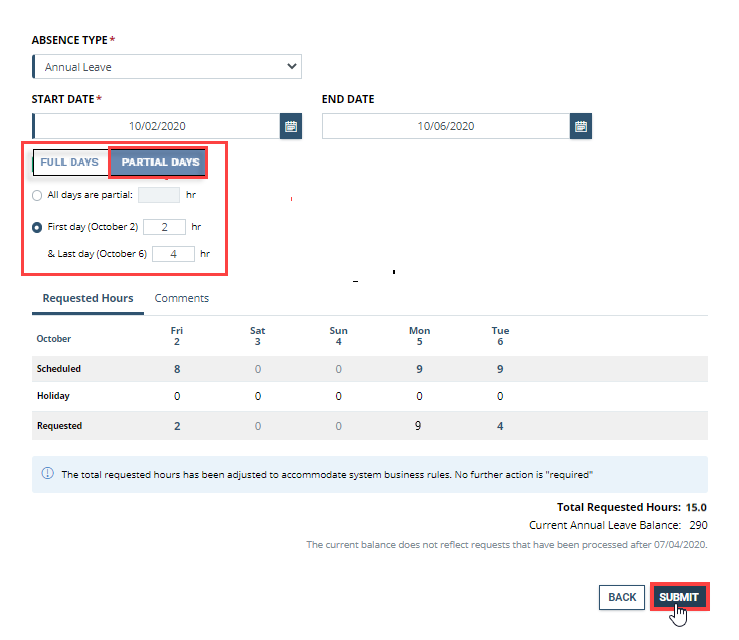Click the Last day hours field

(x=173, y=254)
